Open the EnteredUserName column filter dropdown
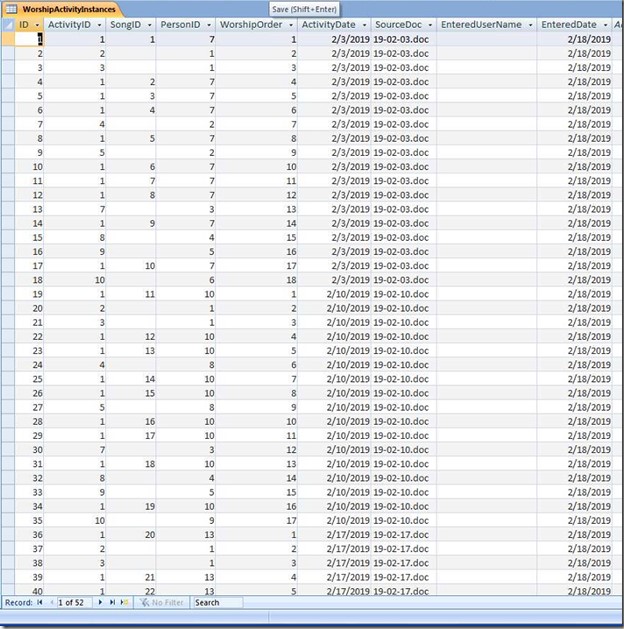This screenshot has height=629, width=624. (531, 25)
